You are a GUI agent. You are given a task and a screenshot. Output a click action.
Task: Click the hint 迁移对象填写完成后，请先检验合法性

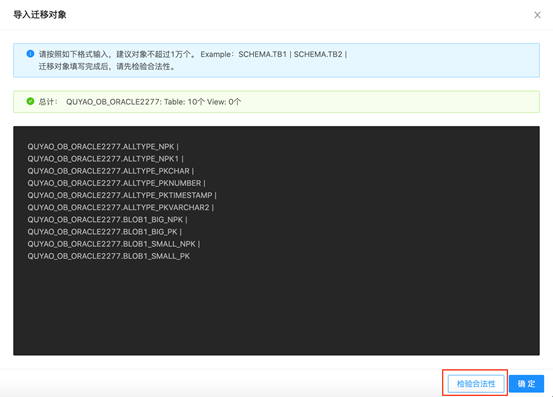(x=107, y=66)
